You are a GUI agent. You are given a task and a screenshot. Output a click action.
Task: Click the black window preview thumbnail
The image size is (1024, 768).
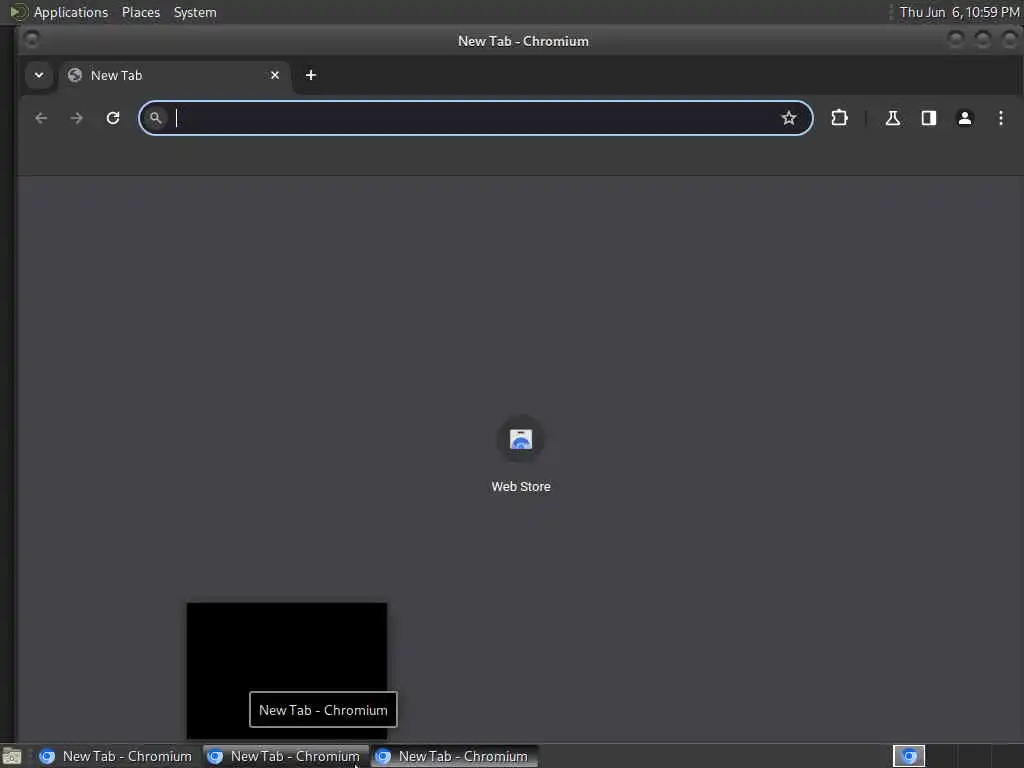[287, 671]
